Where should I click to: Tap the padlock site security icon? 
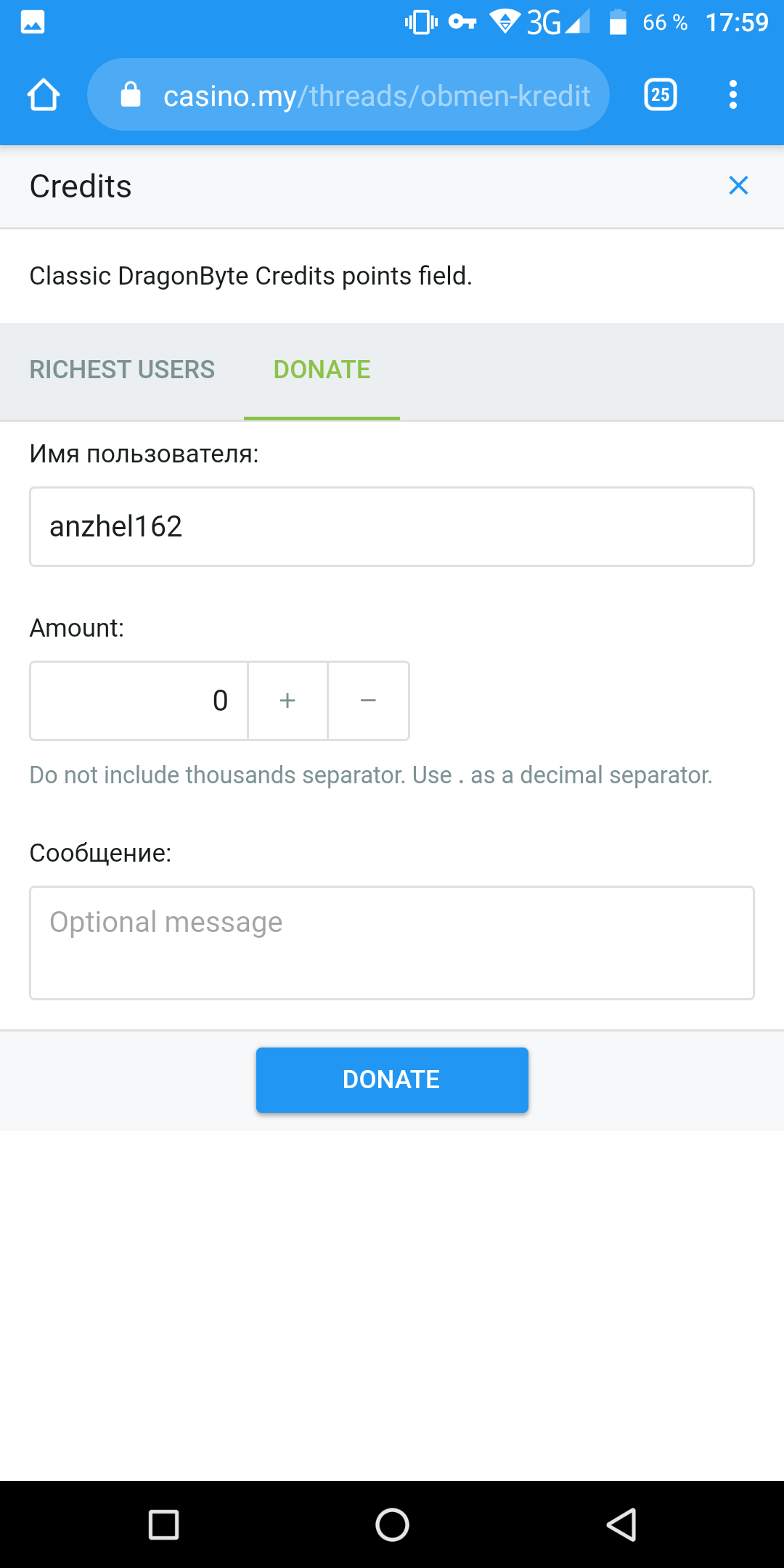131,95
